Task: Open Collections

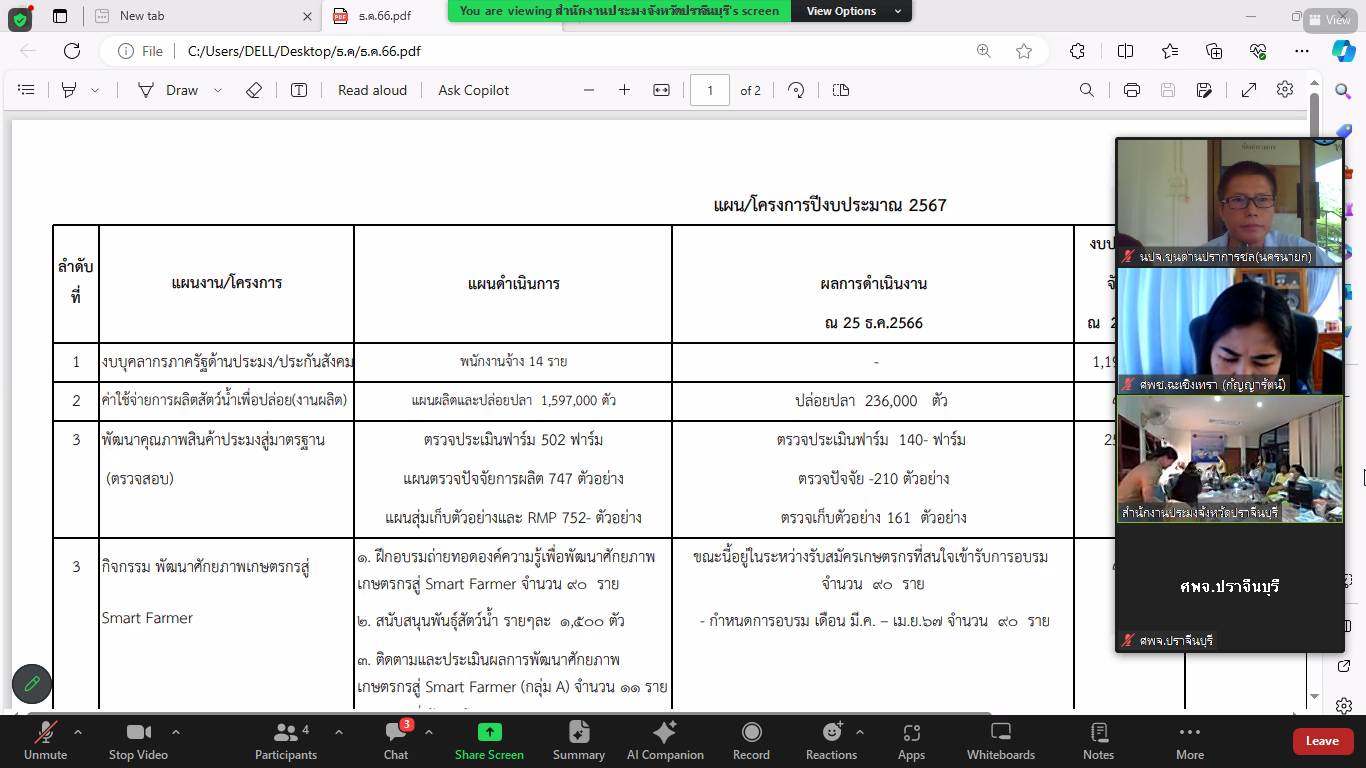Action: (x=1214, y=51)
